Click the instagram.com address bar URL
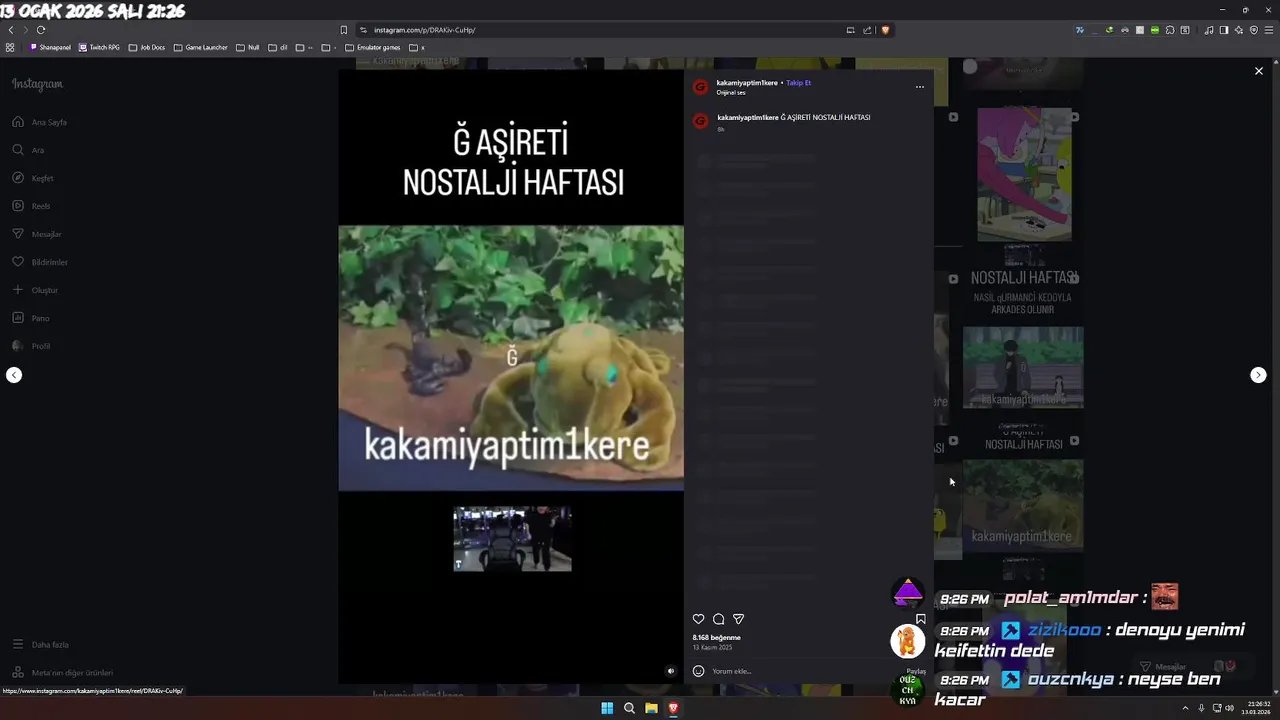Viewport: 1280px width, 720px height. (x=424, y=30)
